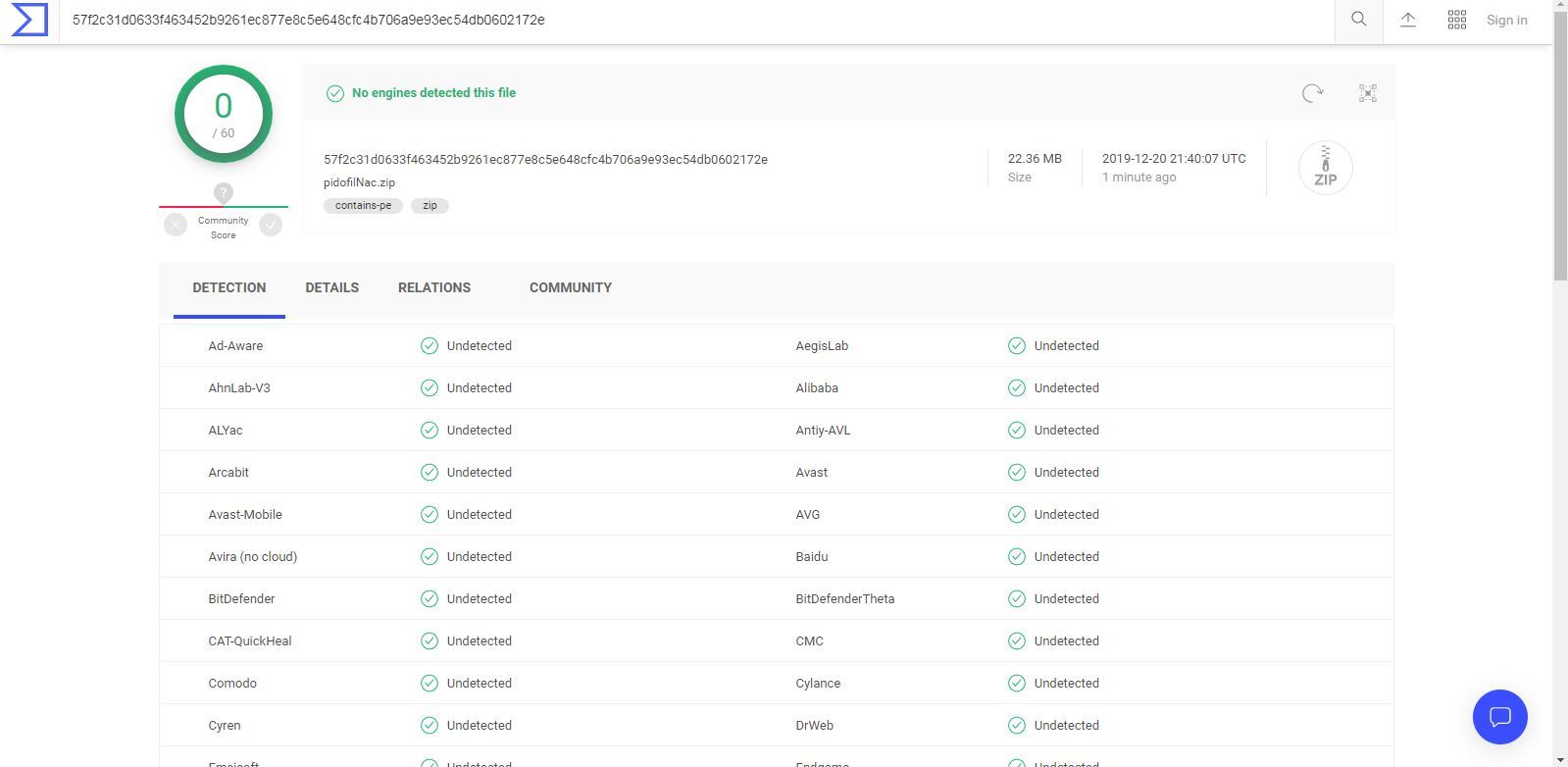Focus the hash search input field
The height and width of the screenshot is (767, 1568).
click(697, 20)
